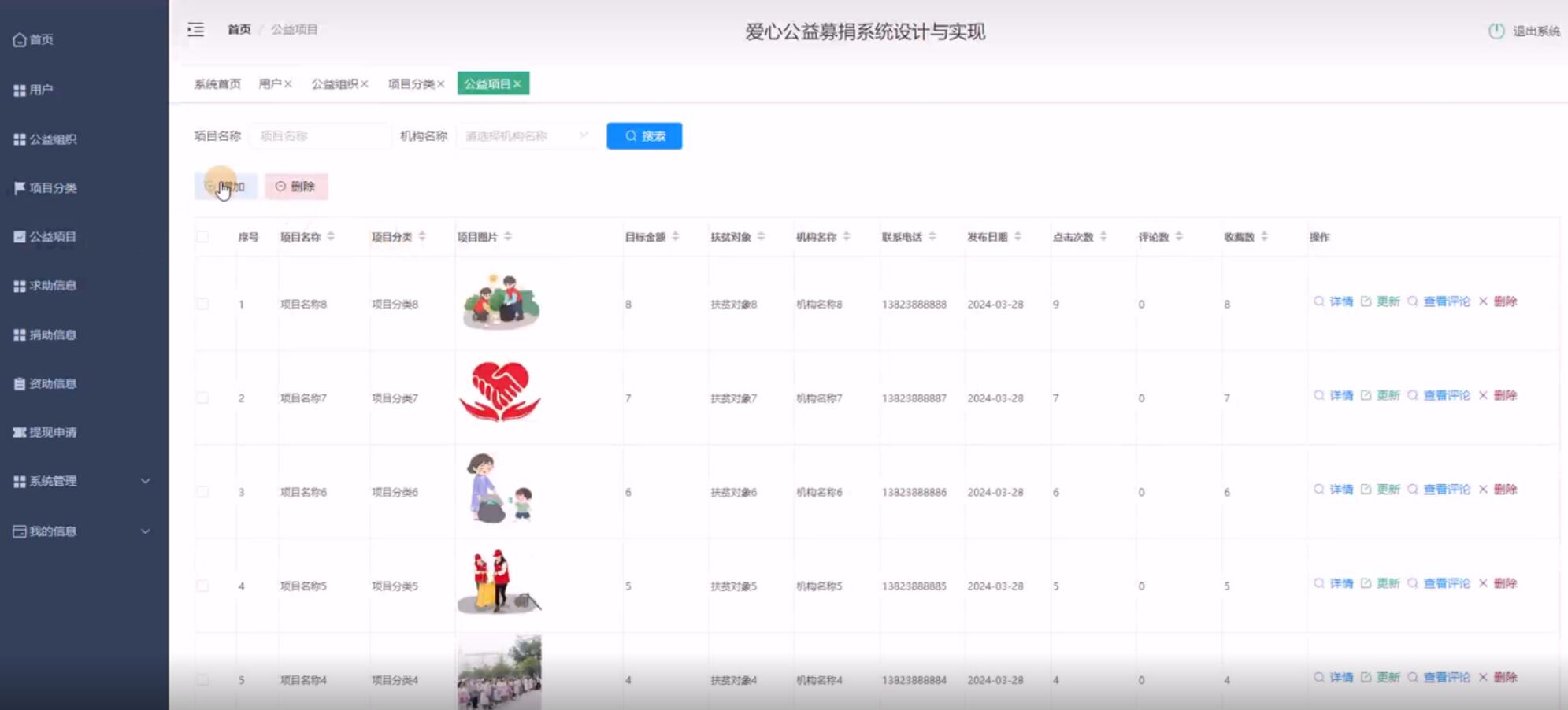Click 查看评论 for 项目名称5
The height and width of the screenshot is (710, 1568).
(1439, 583)
